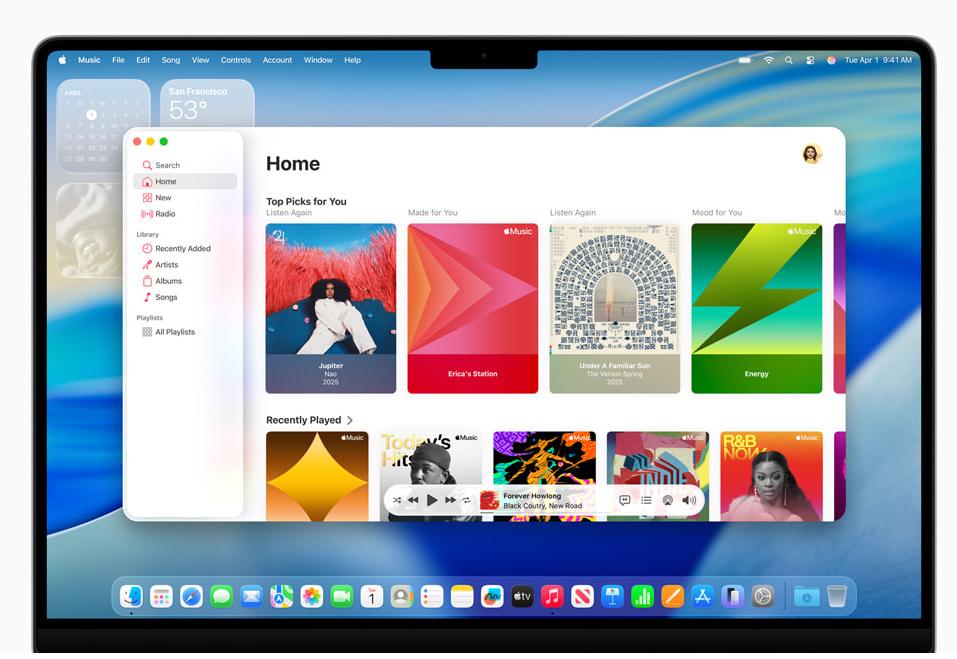Open Numbers from the Dock
The width and height of the screenshot is (957, 659).
tap(642, 596)
